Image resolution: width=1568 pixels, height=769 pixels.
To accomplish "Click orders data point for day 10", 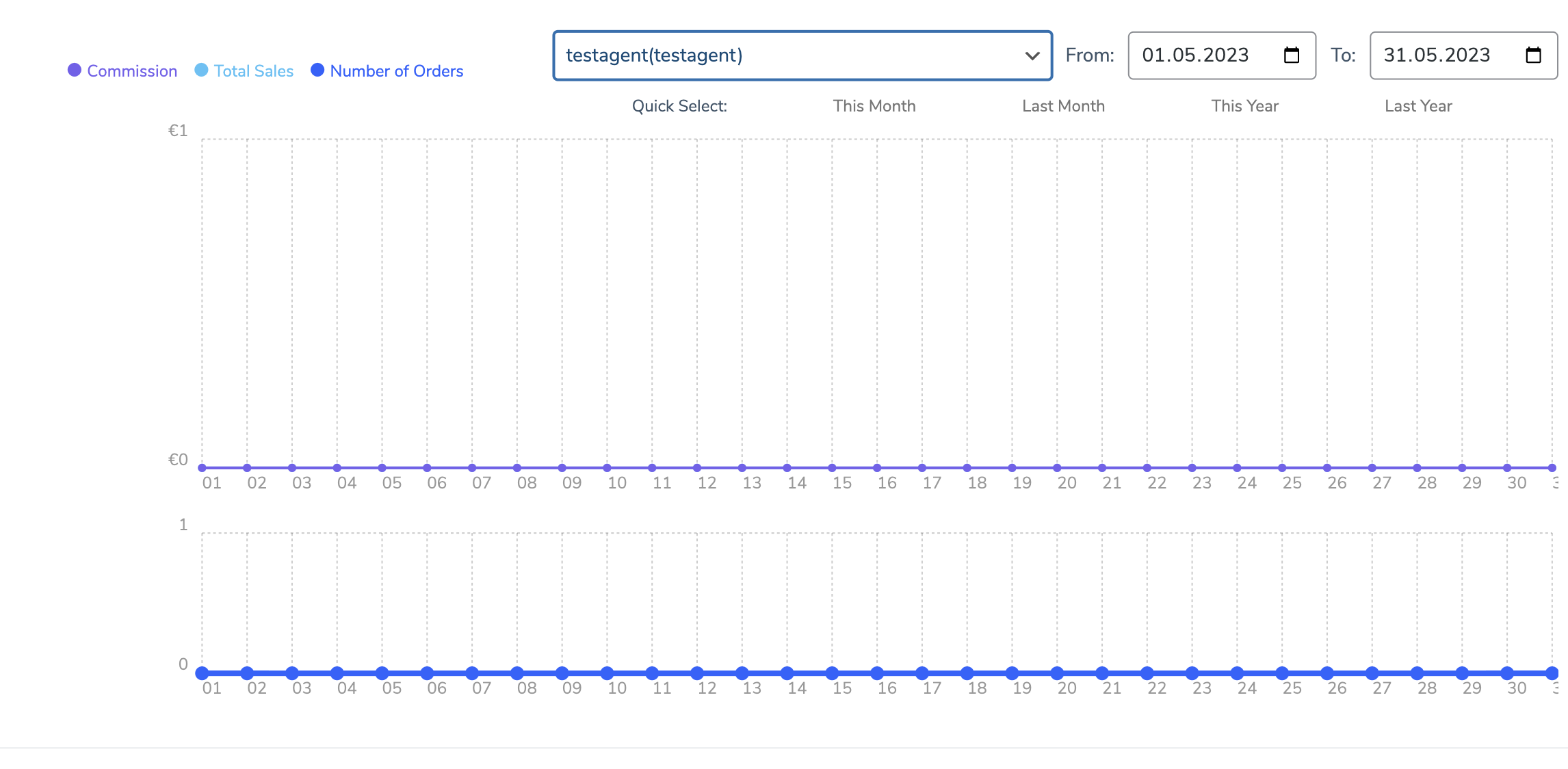I will (x=607, y=673).
